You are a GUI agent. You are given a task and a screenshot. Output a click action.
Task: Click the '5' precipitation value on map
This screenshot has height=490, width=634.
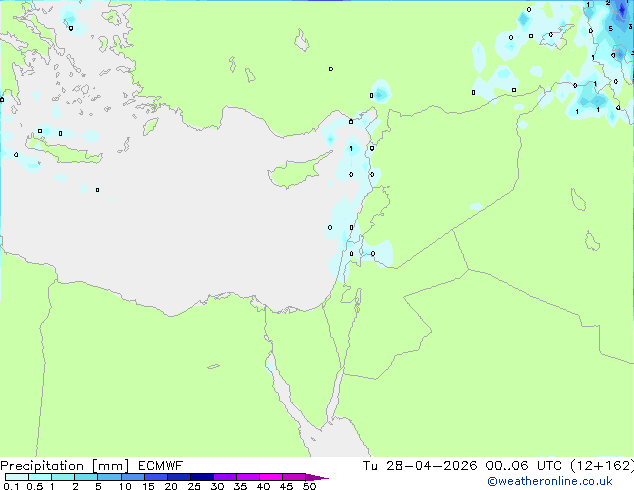coord(611,29)
